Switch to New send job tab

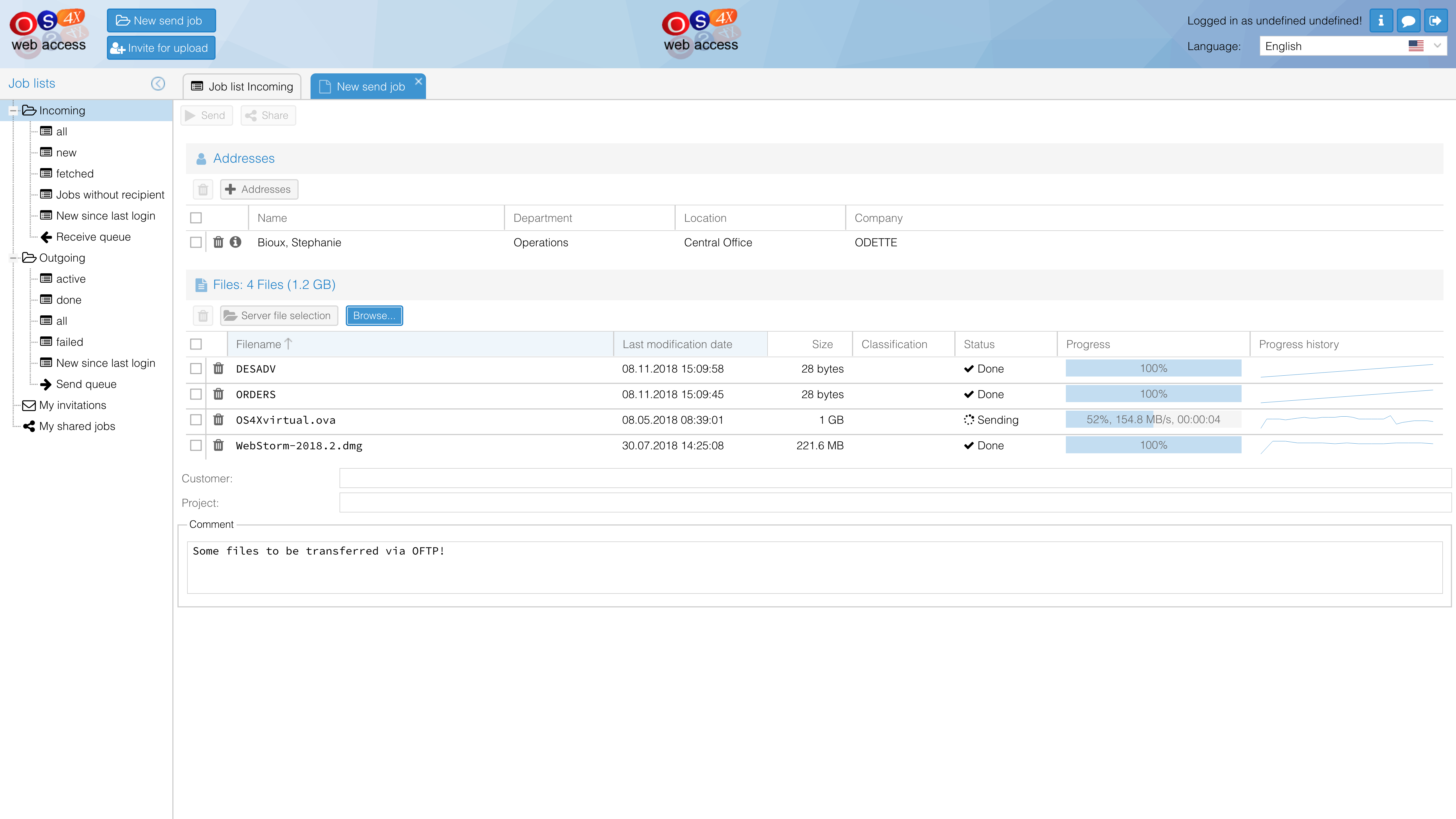point(367,86)
